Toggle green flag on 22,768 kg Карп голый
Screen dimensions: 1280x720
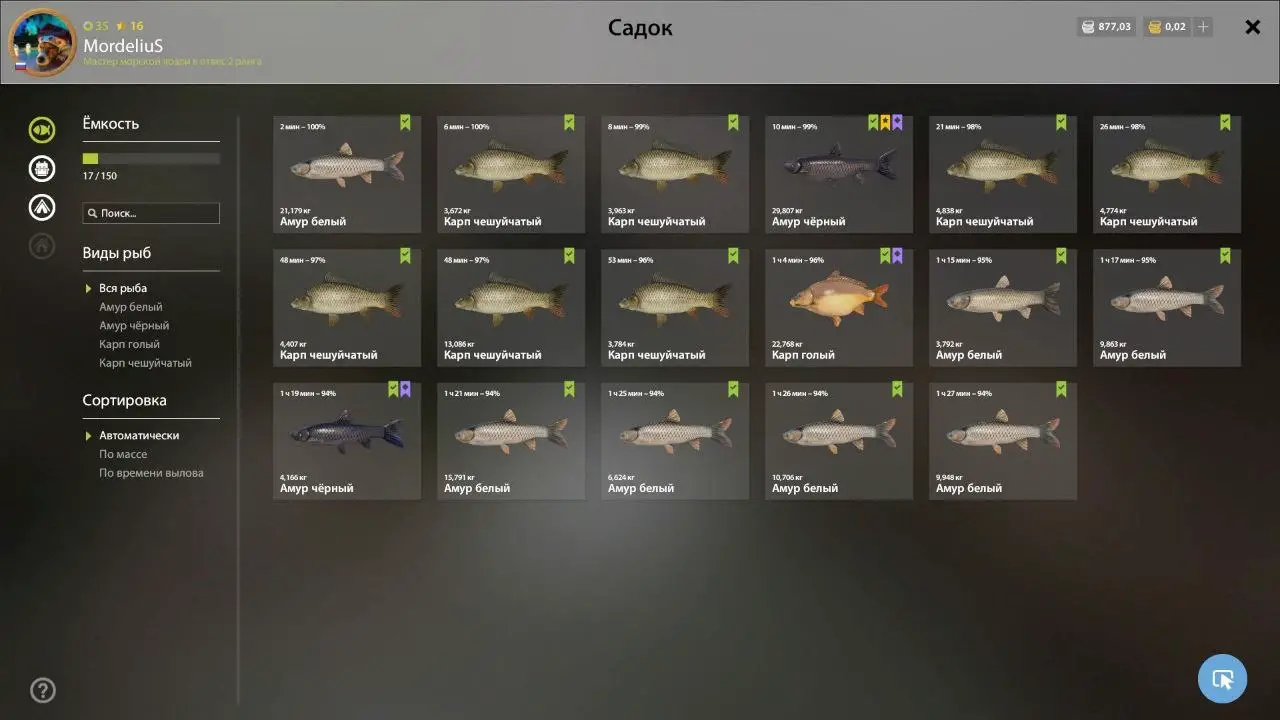click(x=885, y=256)
